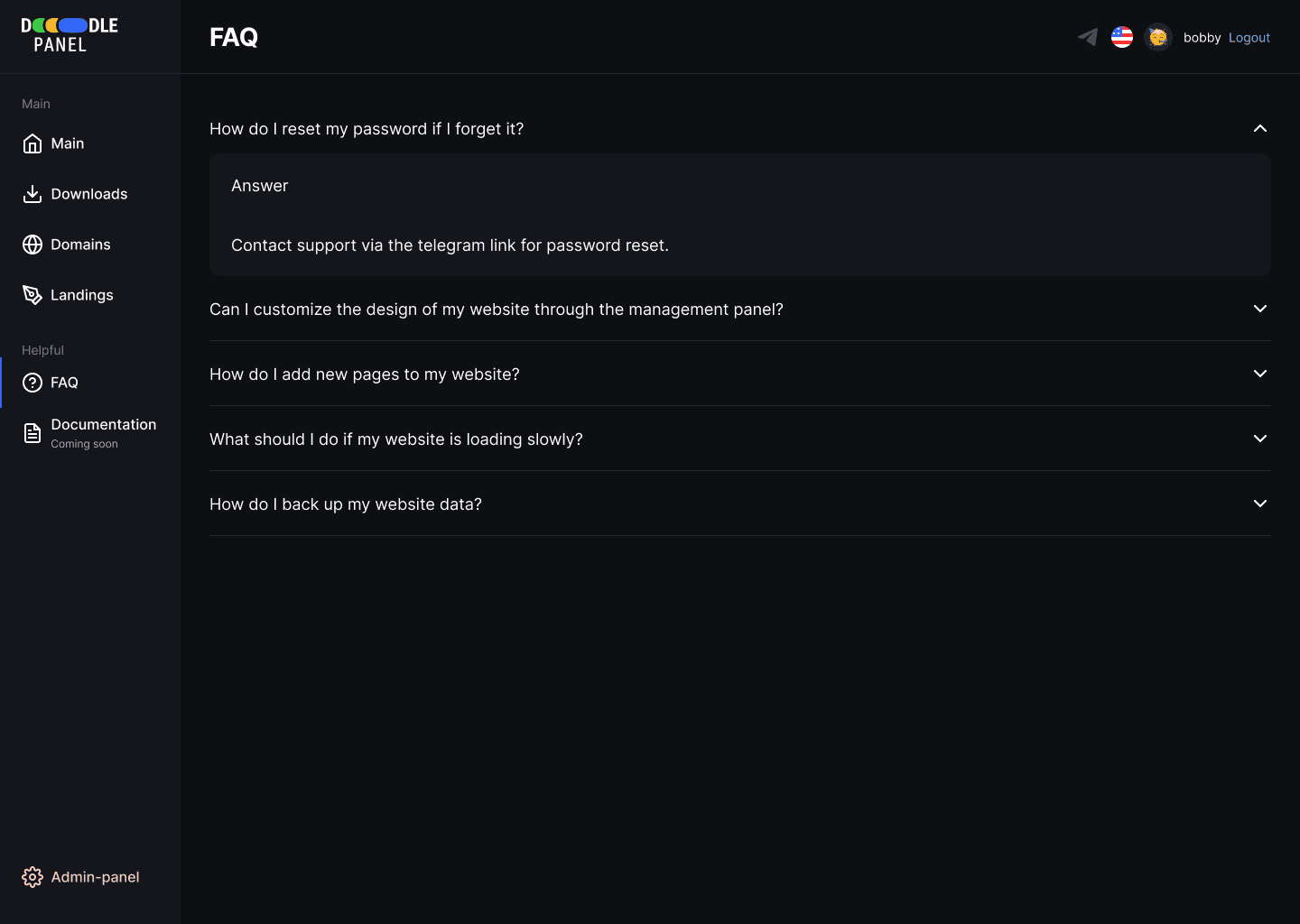The image size is (1300, 924).
Task: Open bobby's avatar picture
Action: pos(1158,37)
